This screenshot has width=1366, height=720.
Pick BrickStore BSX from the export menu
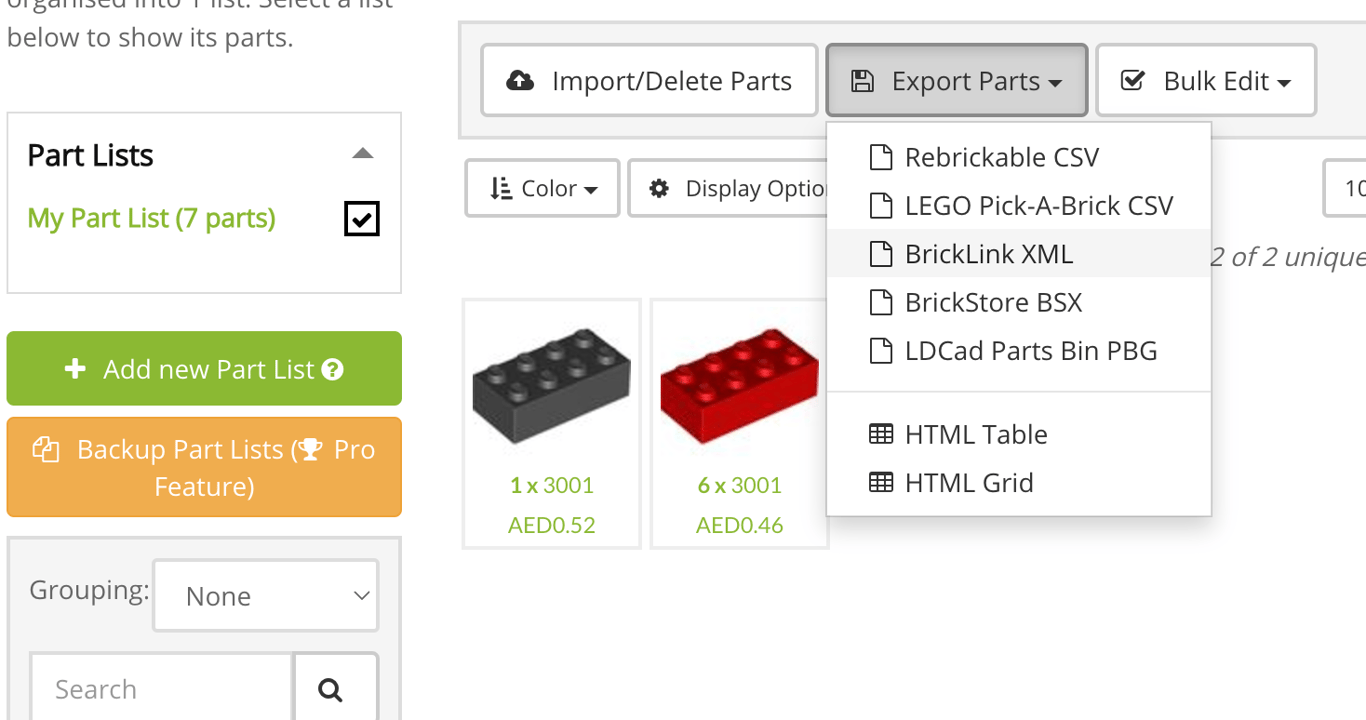point(993,303)
